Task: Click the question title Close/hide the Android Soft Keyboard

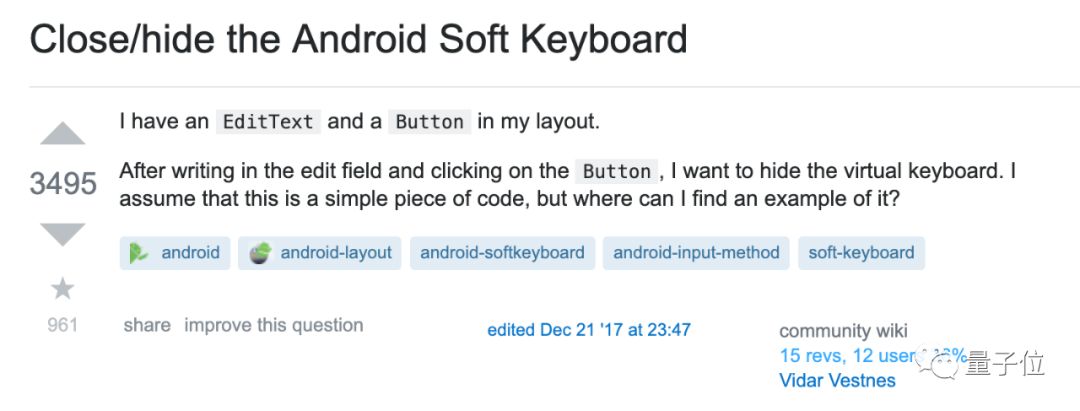Action: coord(358,39)
